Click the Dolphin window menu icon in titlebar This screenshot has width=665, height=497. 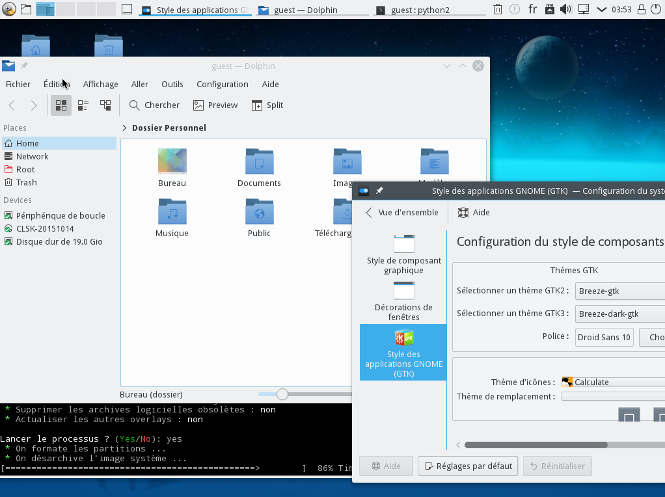click(x=8, y=66)
